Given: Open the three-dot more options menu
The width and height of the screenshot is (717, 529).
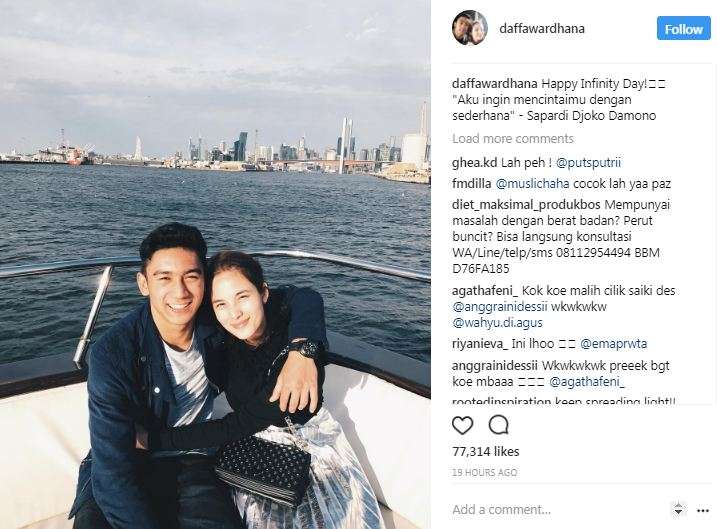Looking at the screenshot, I should 703,510.
